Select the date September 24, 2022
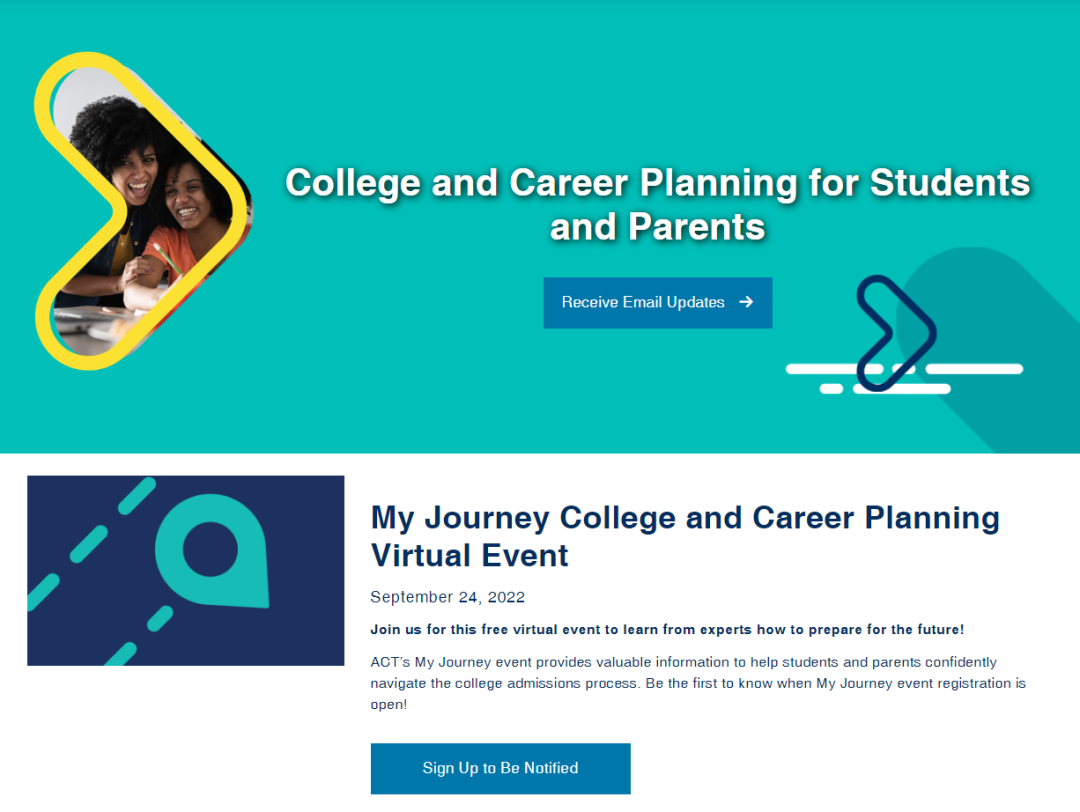 [447, 597]
